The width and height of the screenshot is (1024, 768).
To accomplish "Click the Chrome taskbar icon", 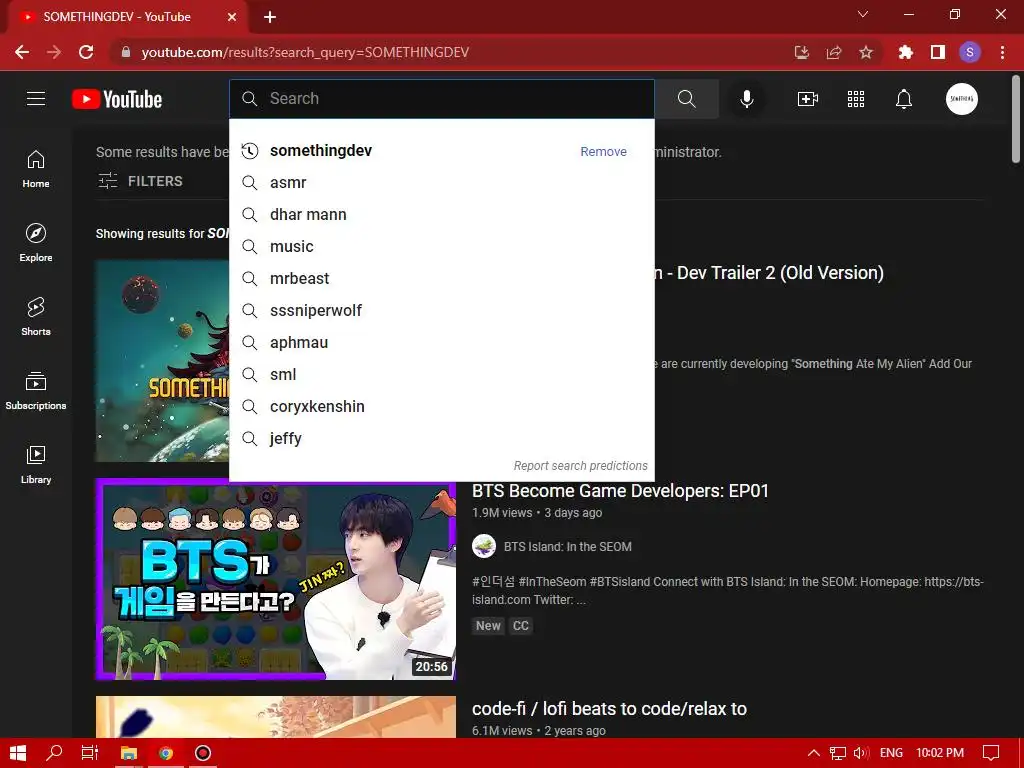I will (166, 753).
